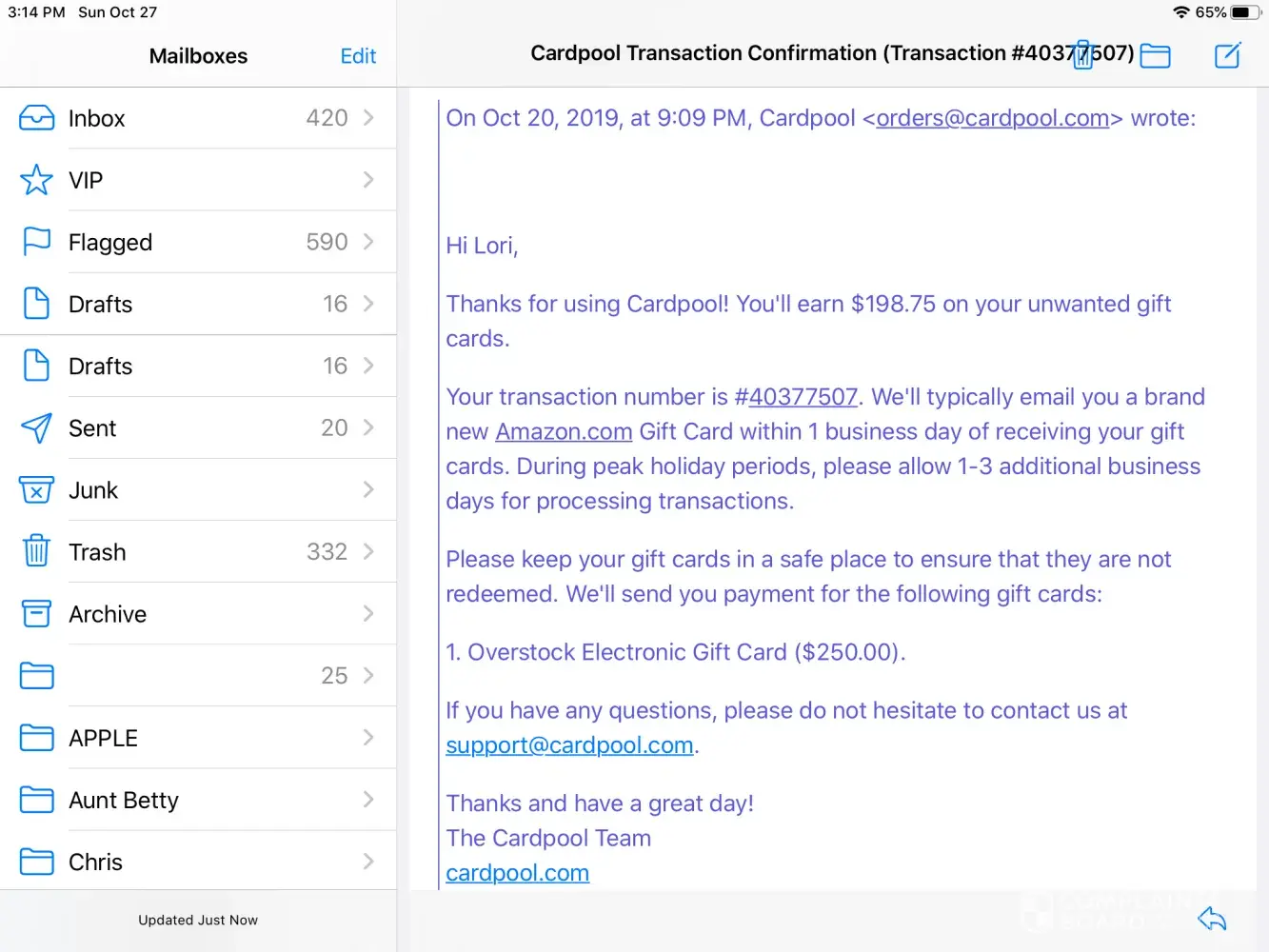Viewport: 1269px width, 952px height.
Task: Tap the Sent paper plane icon
Action: pos(36,428)
